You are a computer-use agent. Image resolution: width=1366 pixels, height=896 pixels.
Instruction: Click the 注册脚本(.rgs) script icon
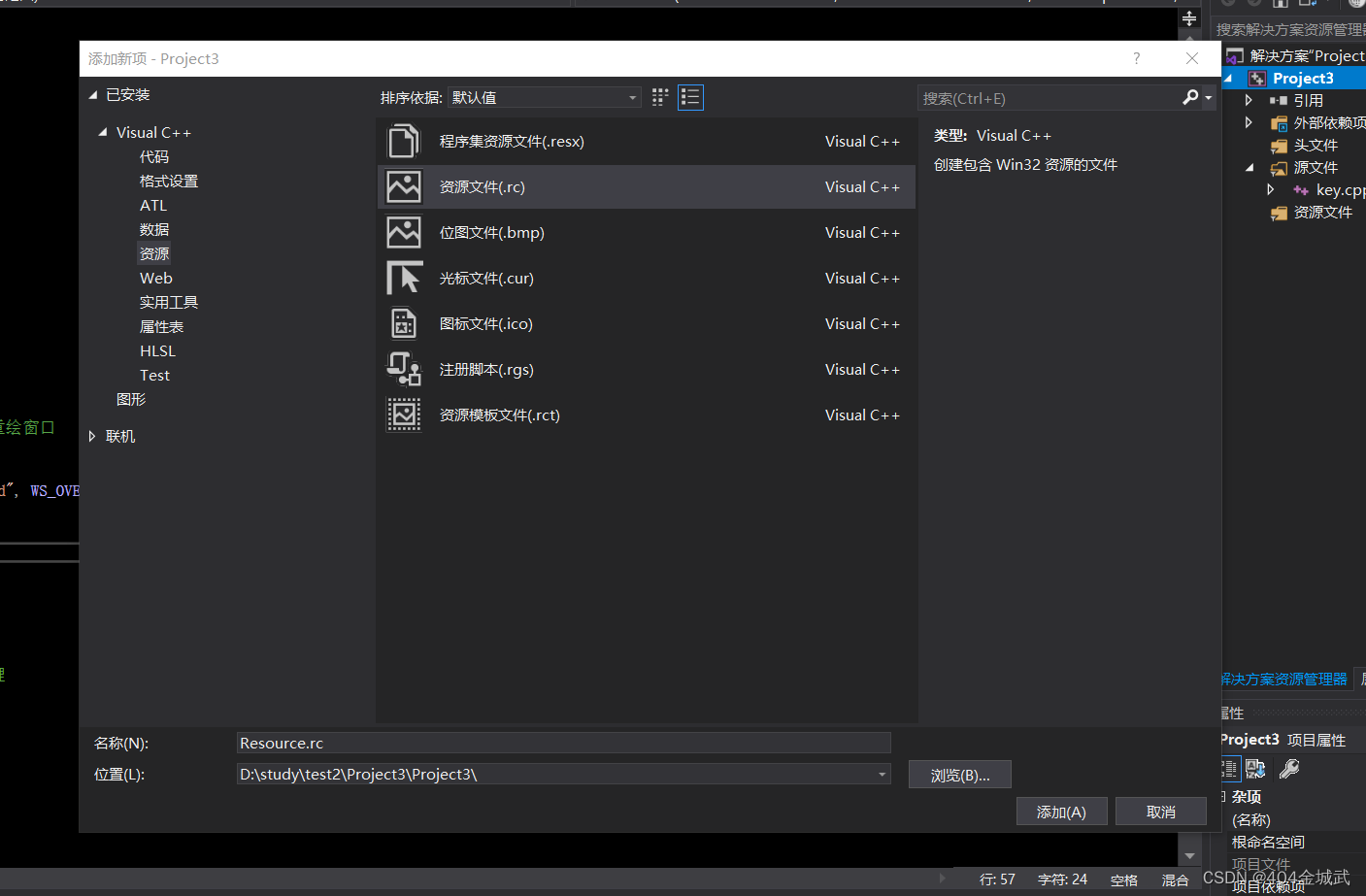pos(404,370)
